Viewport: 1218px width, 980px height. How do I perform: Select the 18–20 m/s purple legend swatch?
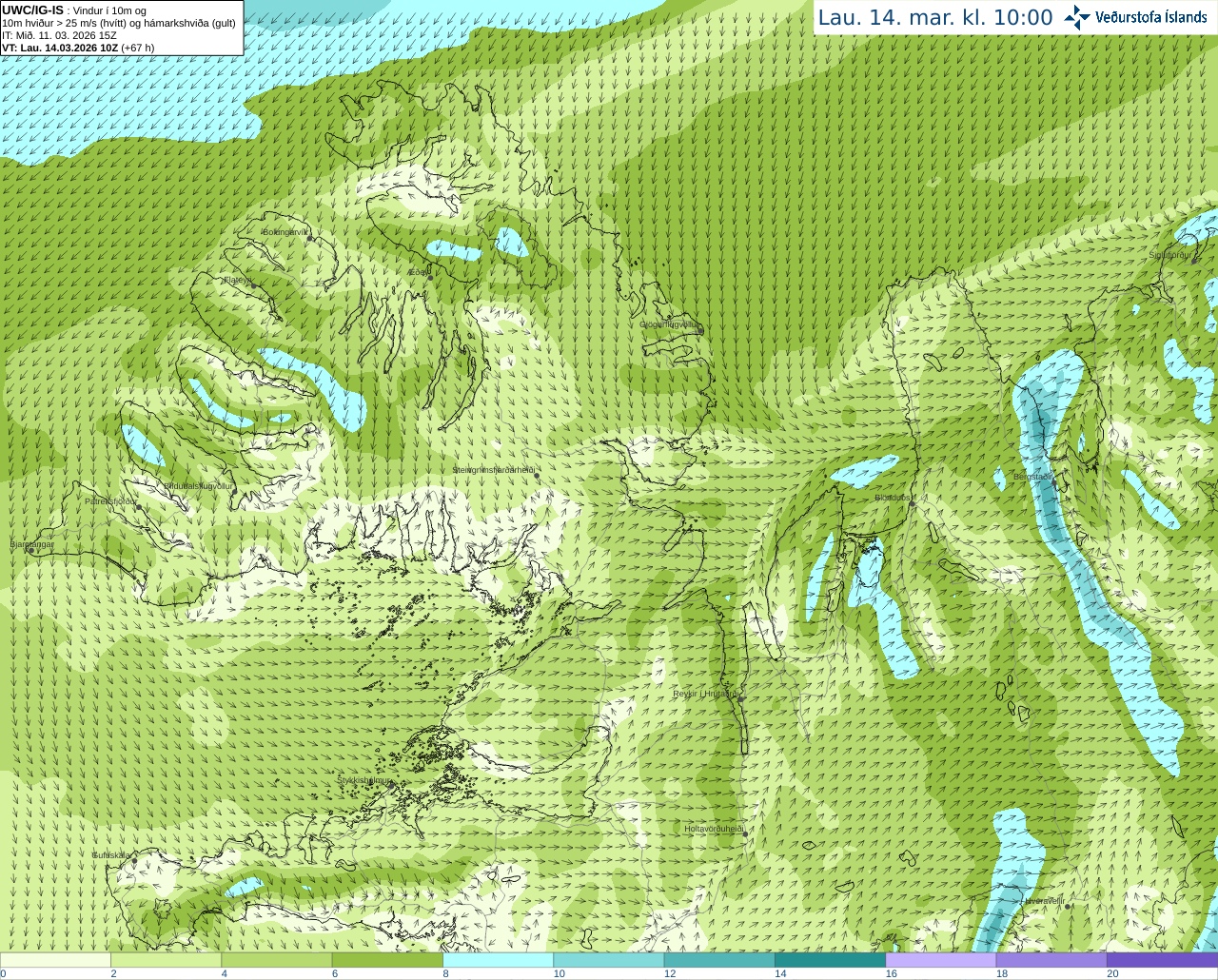tap(1051, 960)
